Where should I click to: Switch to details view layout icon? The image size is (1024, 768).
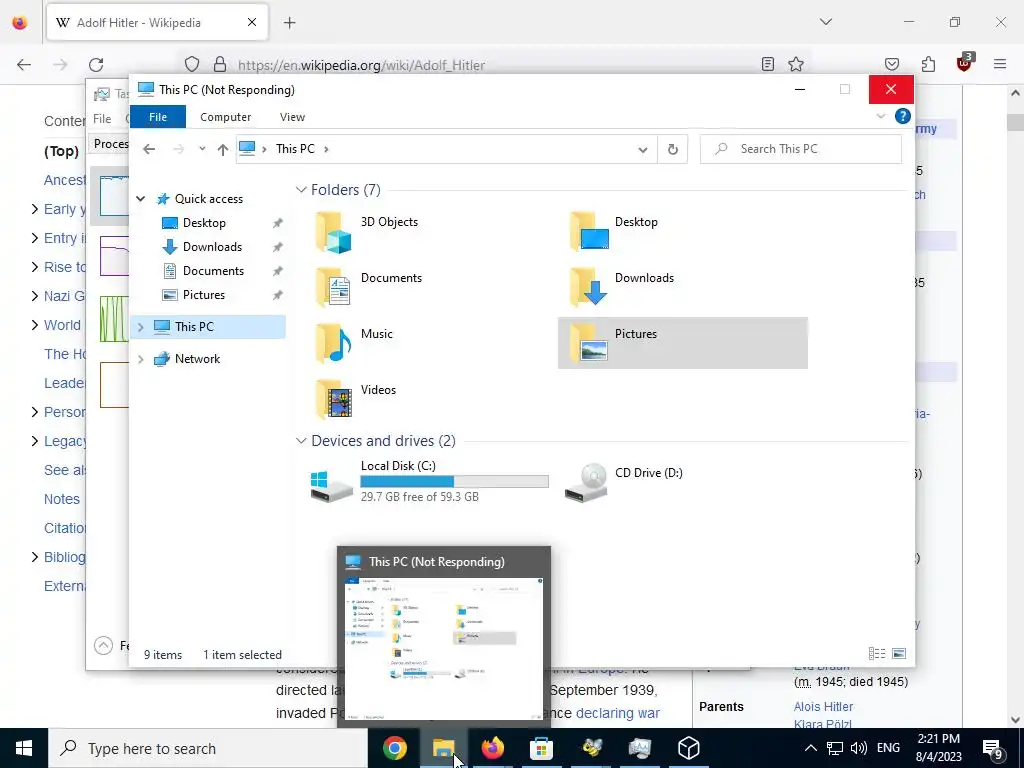coord(877,654)
